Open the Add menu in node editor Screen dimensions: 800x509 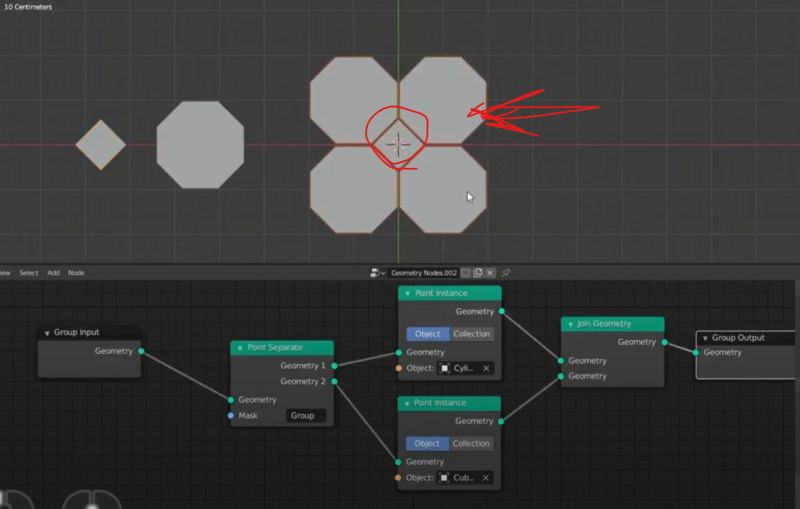pos(53,273)
